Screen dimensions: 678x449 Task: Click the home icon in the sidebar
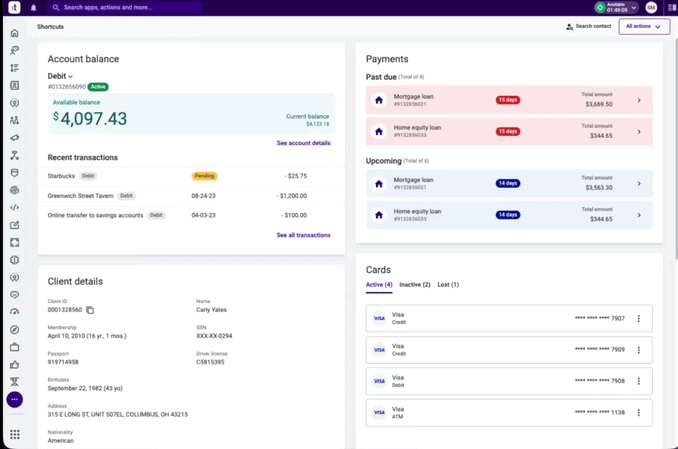tap(15, 33)
